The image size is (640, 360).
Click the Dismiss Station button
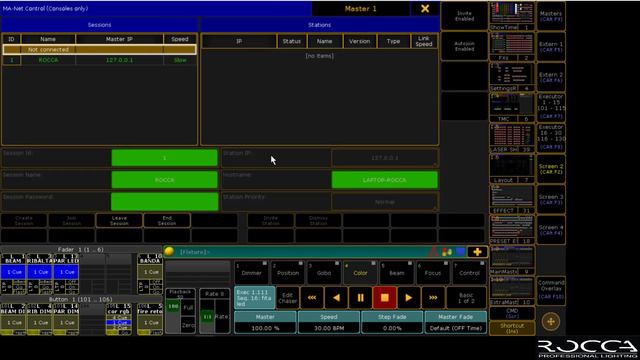(318, 220)
